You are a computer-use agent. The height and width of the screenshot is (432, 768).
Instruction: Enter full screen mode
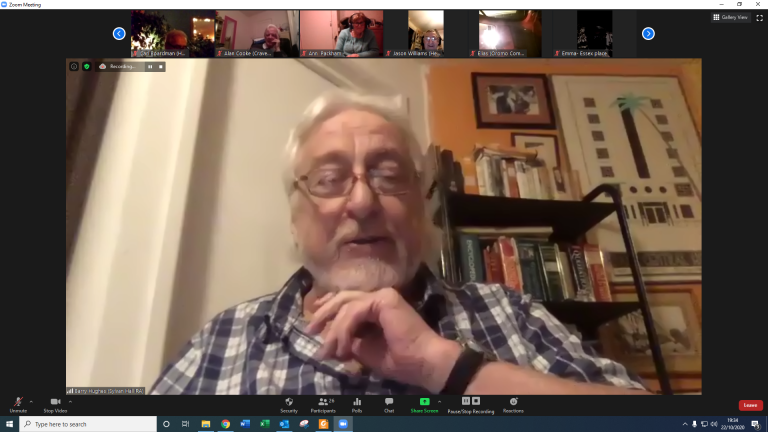click(x=760, y=18)
